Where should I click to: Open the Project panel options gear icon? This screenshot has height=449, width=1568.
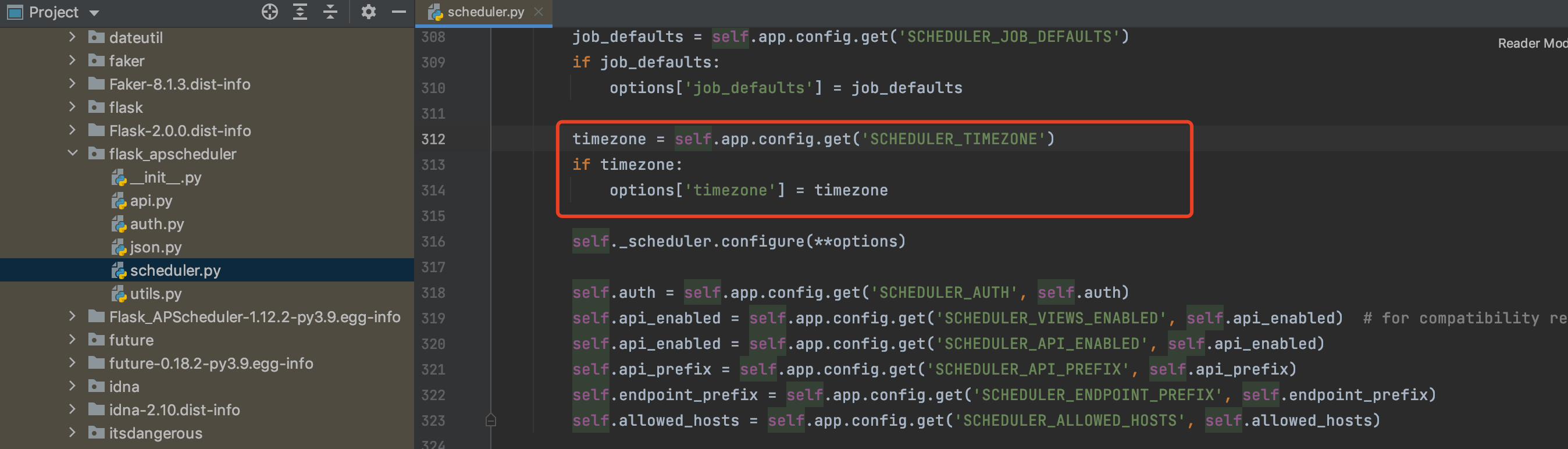(x=369, y=12)
